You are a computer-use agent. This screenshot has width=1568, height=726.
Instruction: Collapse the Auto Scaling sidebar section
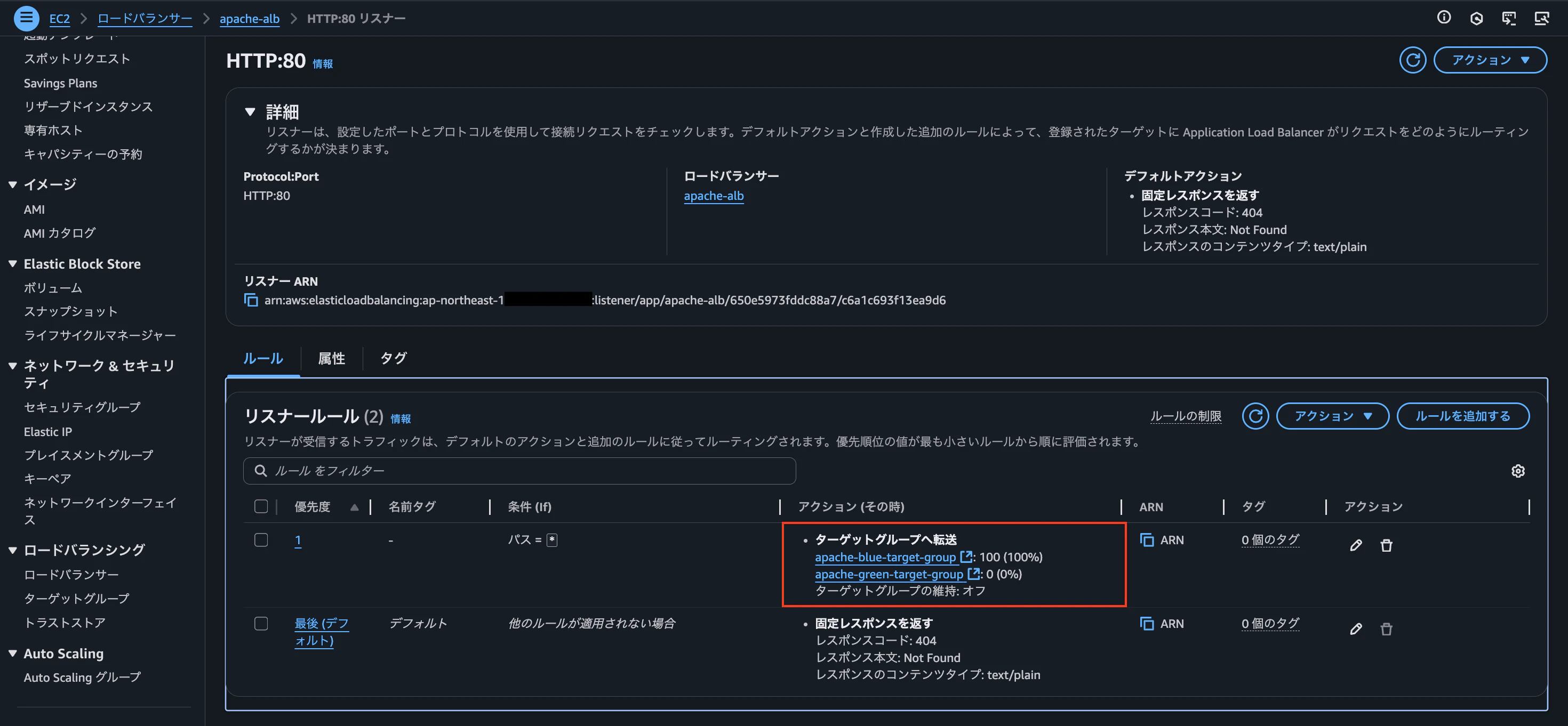12,654
